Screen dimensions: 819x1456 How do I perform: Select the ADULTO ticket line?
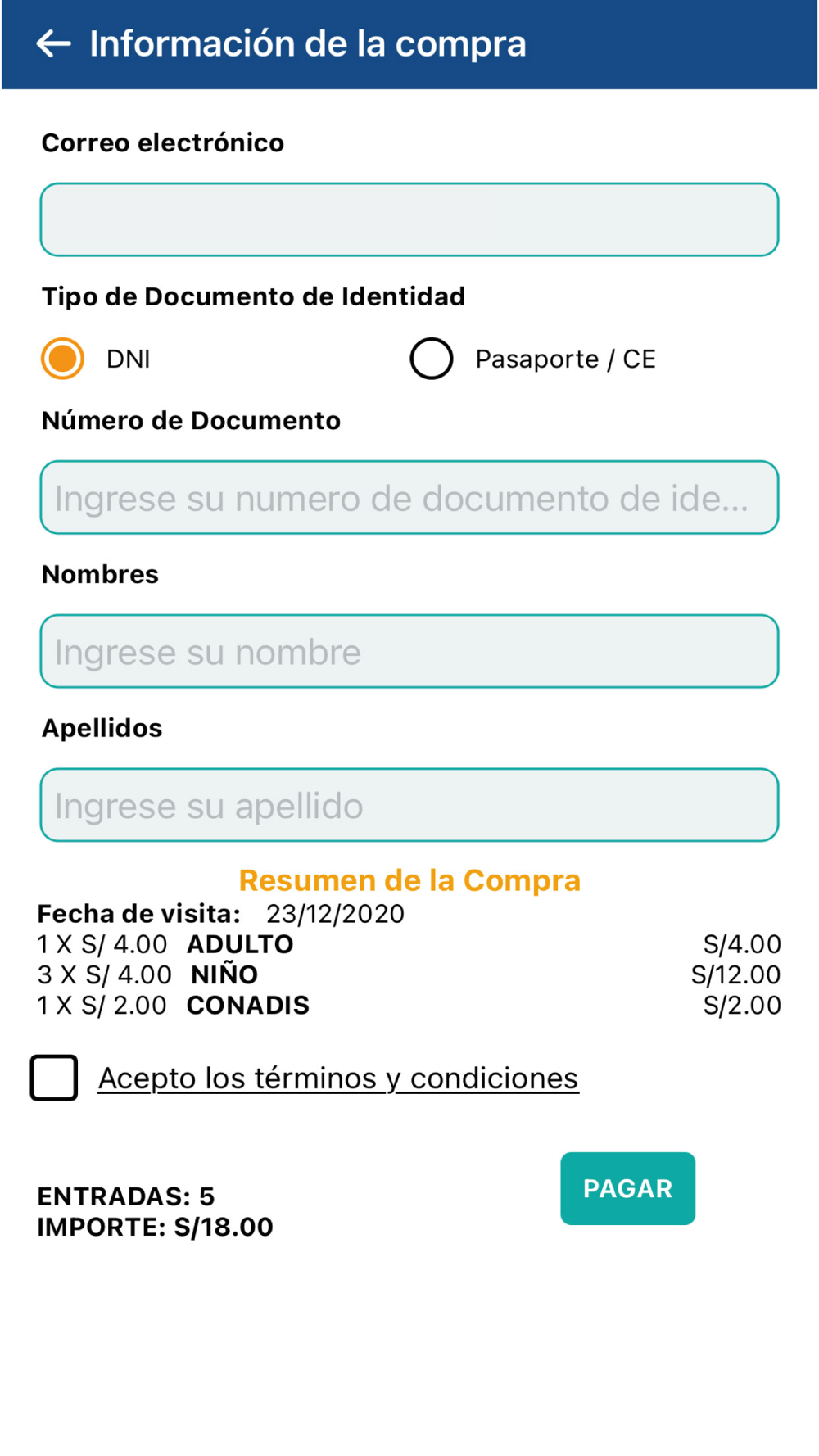pyautogui.click(x=409, y=944)
